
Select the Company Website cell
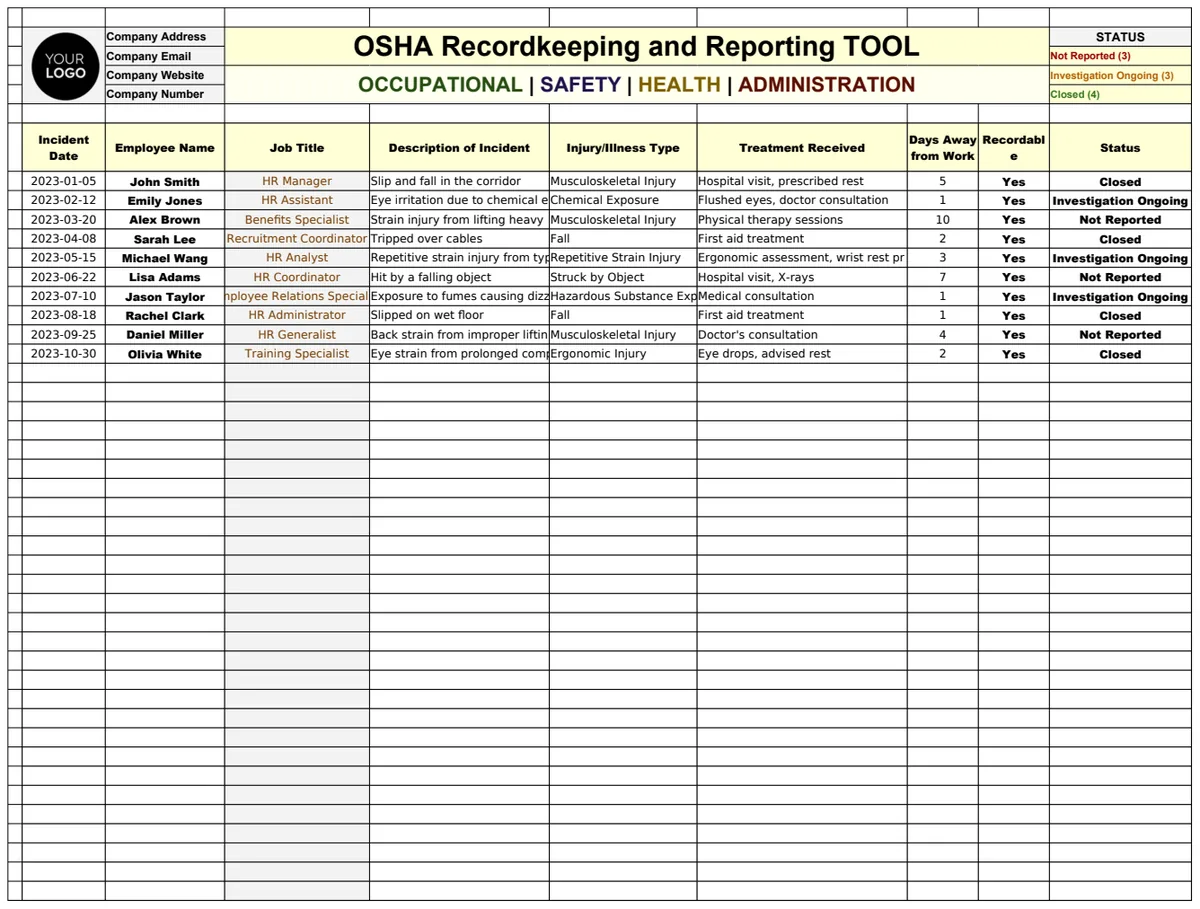[x=165, y=75]
